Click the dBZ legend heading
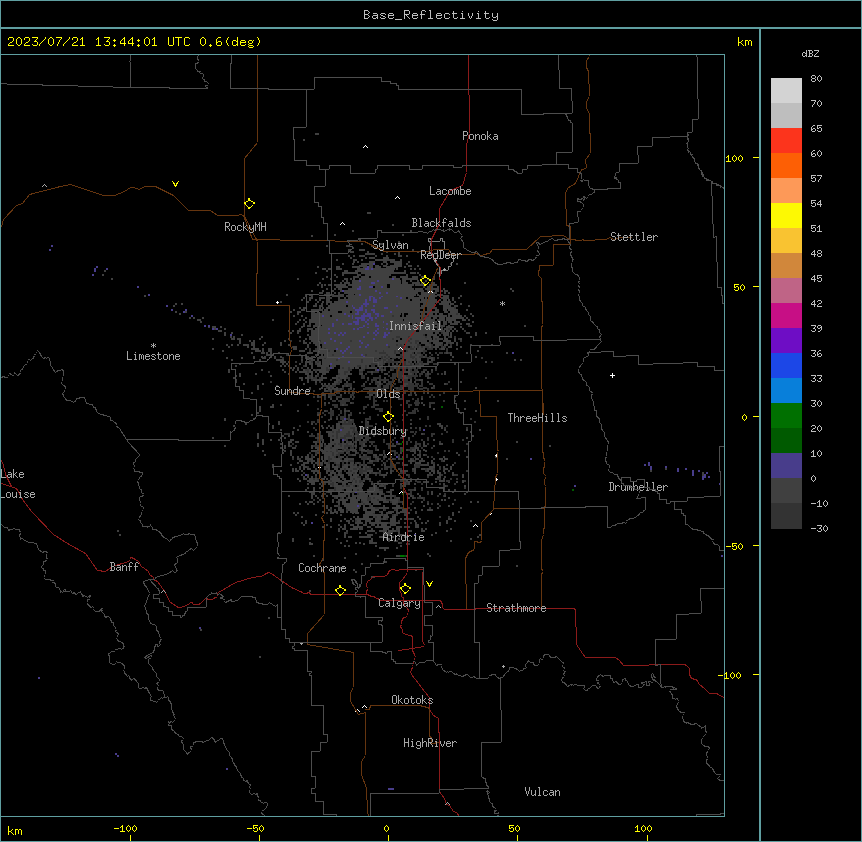This screenshot has height=842, width=862. [810, 54]
